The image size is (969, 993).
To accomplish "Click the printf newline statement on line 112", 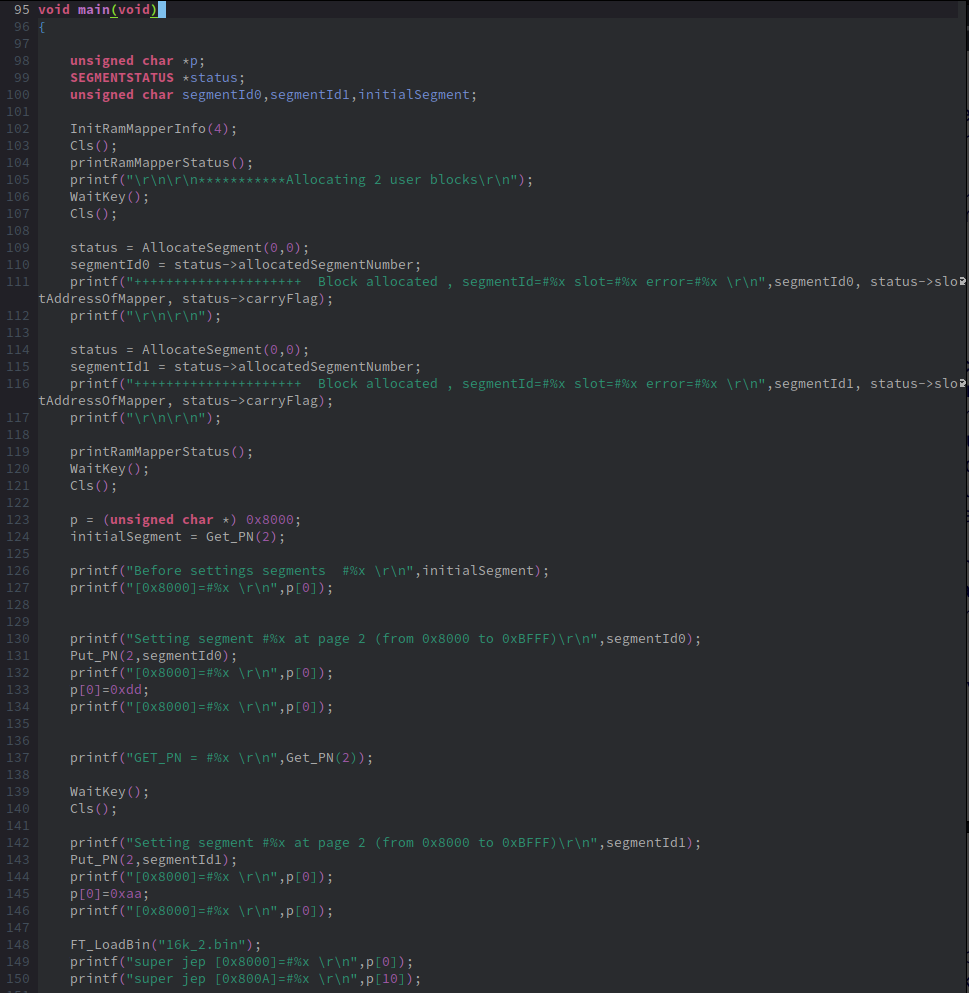I will coord(146,316).
